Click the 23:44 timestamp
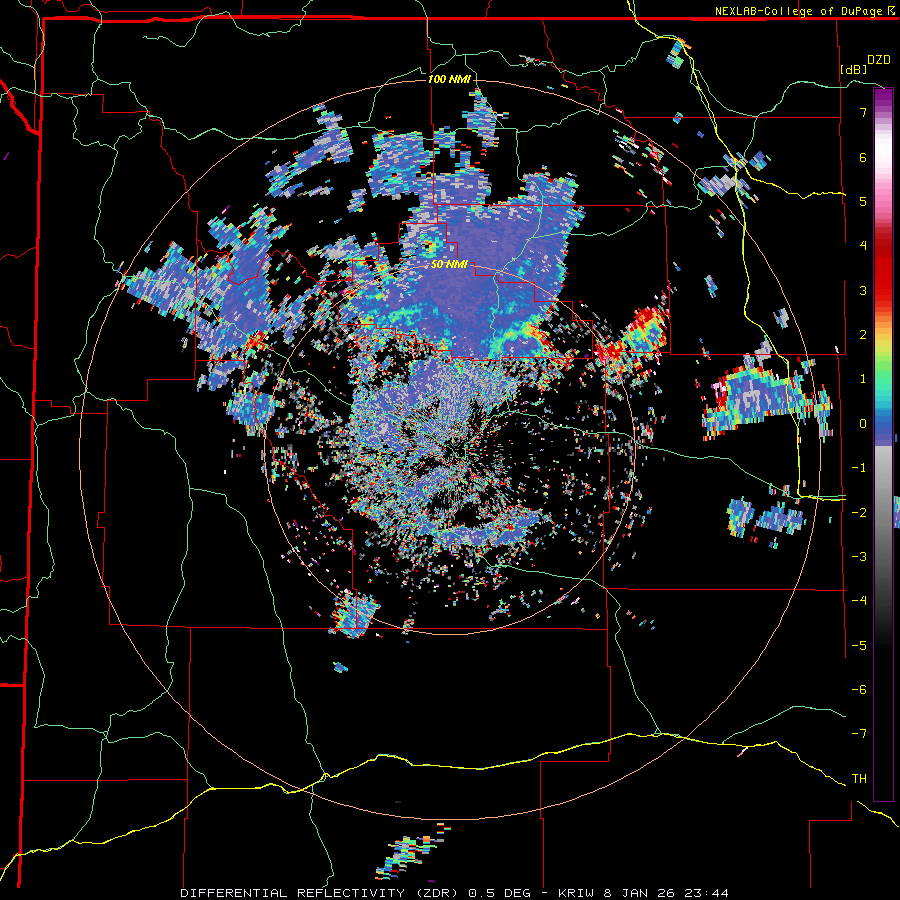This screenshot has height=900, width=900. click(707, 893)
